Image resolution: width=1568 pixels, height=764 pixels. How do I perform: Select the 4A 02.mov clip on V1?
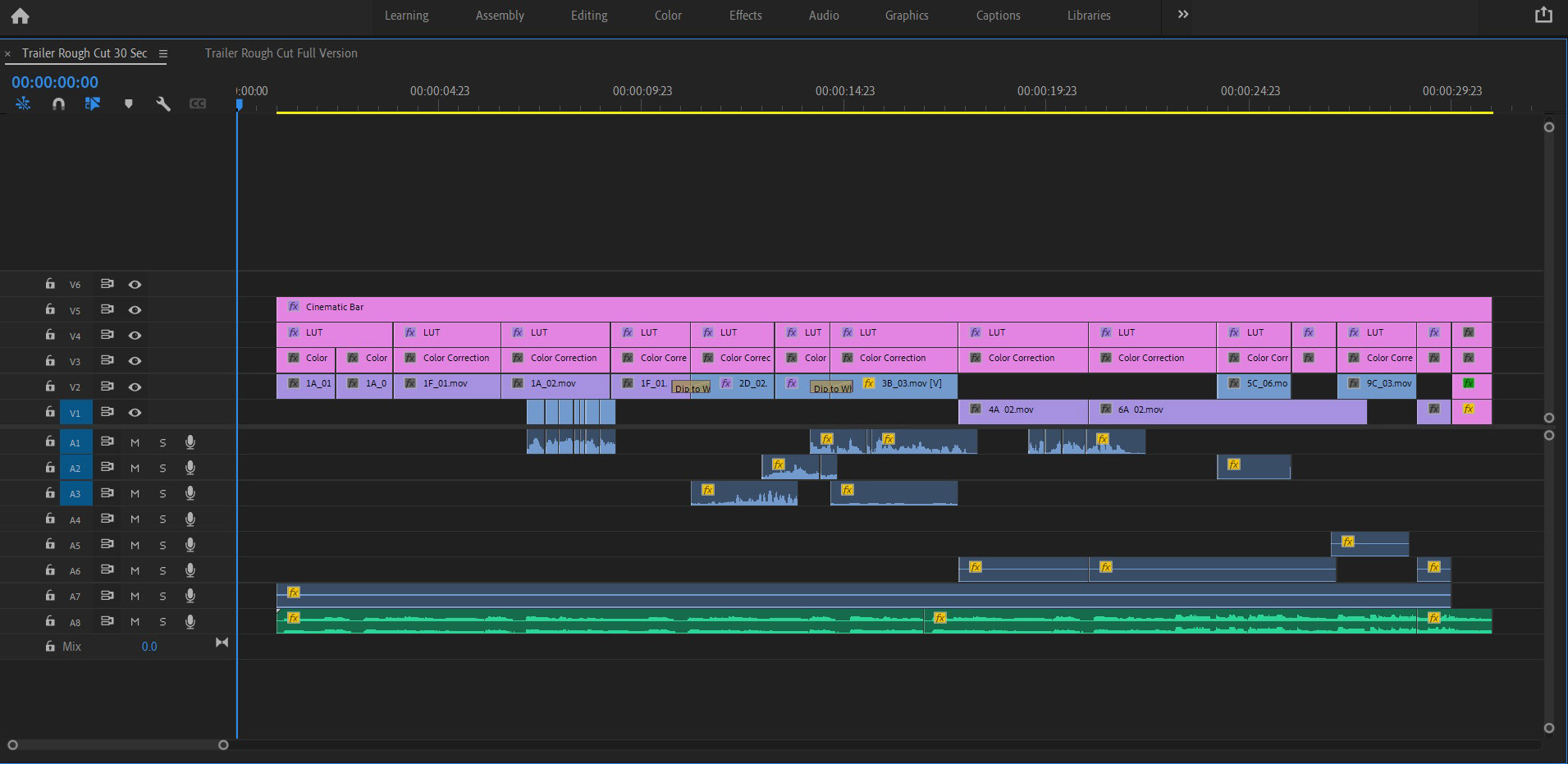(x=1023, y=412)
